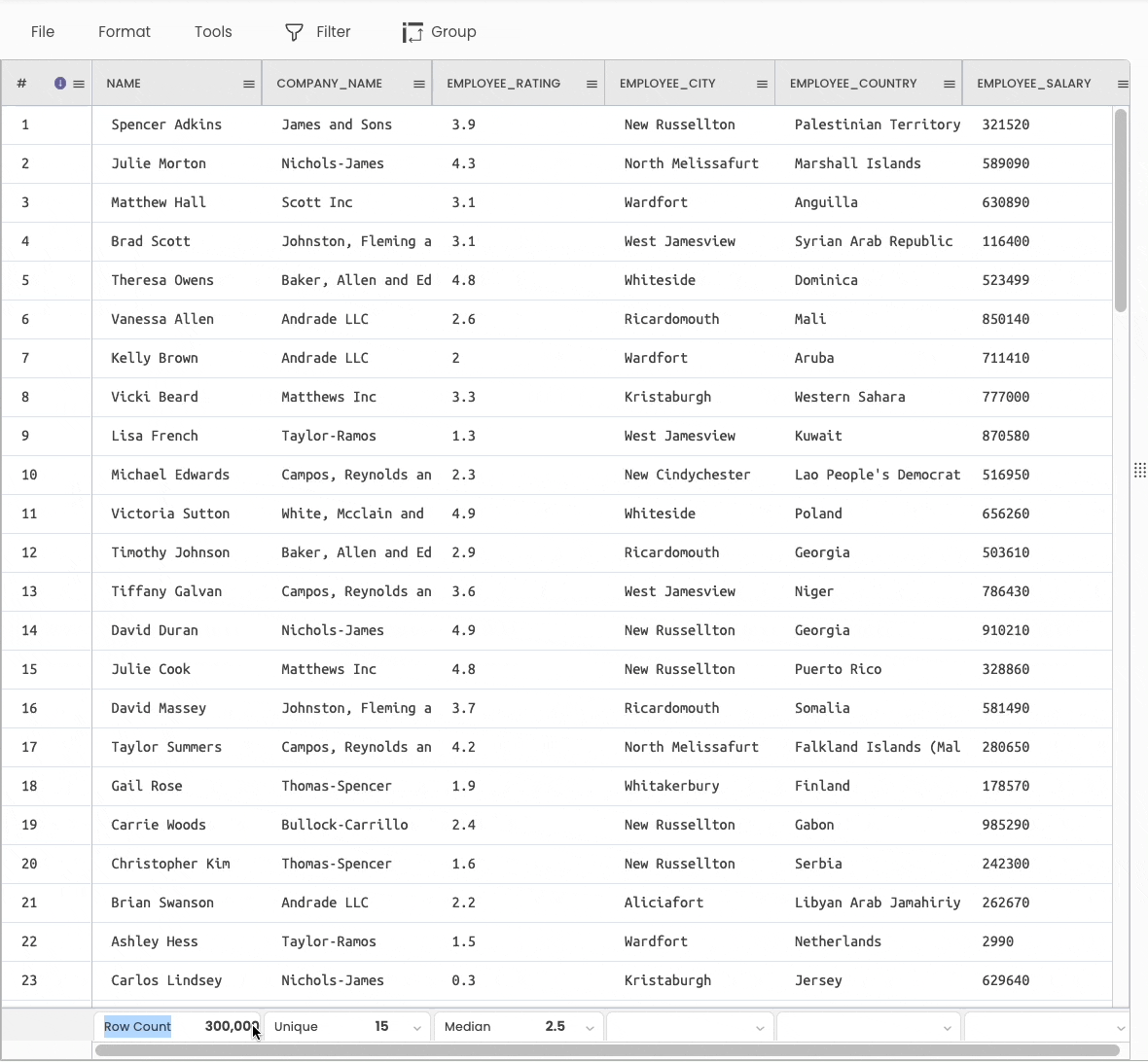Screen dimensions: 1148x1062
Task: Click the Filter button
Action: point(318,32)
